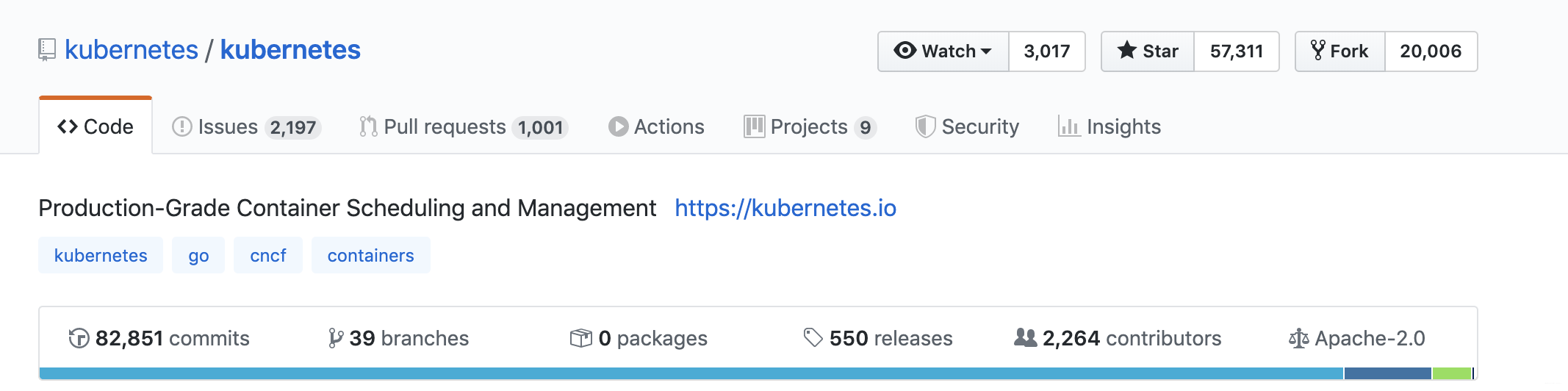The width and height of the screenshot is (1568, 391).
Task: Switch to the Issues tab
Action: coord(245,126)
